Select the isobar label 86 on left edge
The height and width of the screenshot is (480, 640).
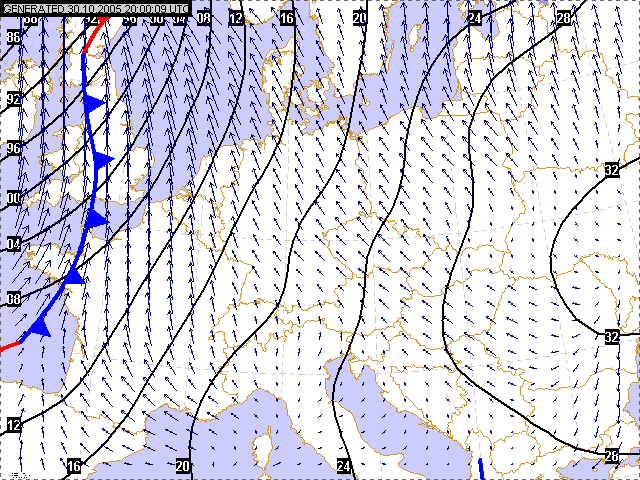pos(14,37)
